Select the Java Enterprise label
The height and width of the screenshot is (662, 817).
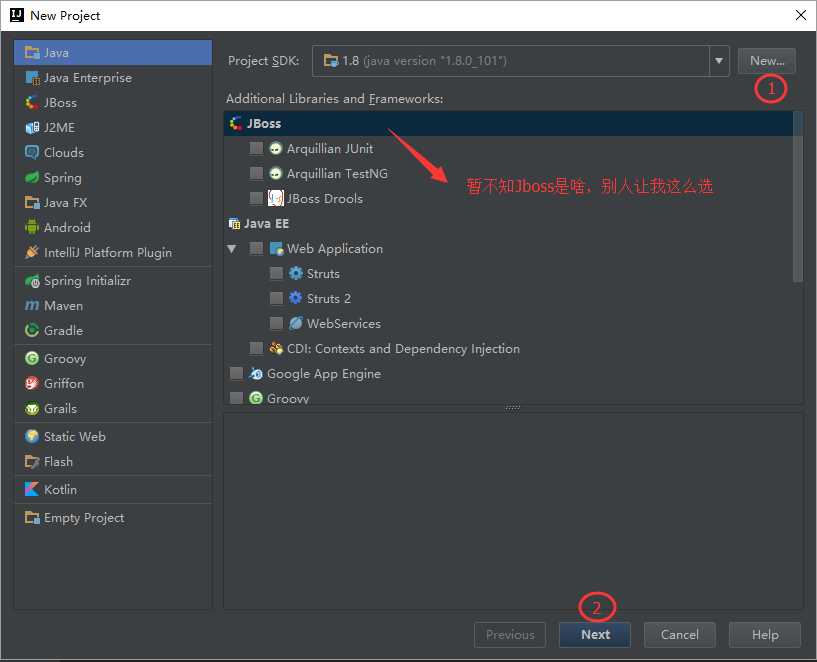[88, 78]
